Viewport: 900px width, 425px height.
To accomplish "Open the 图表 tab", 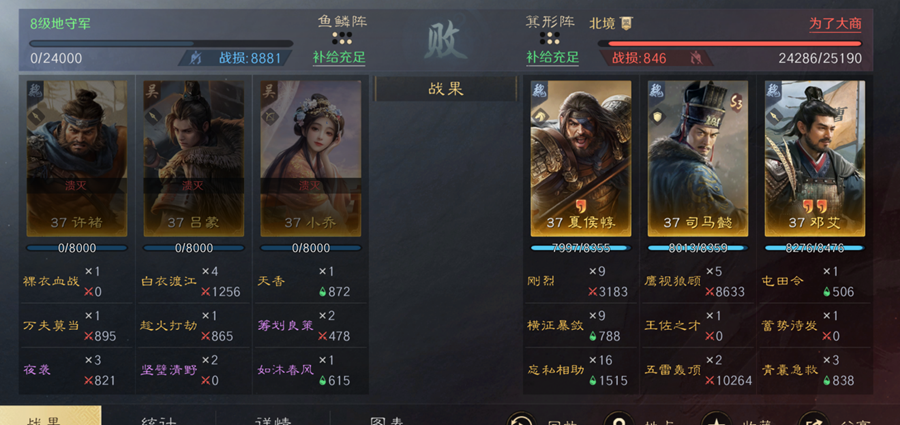I will [386, 419].
